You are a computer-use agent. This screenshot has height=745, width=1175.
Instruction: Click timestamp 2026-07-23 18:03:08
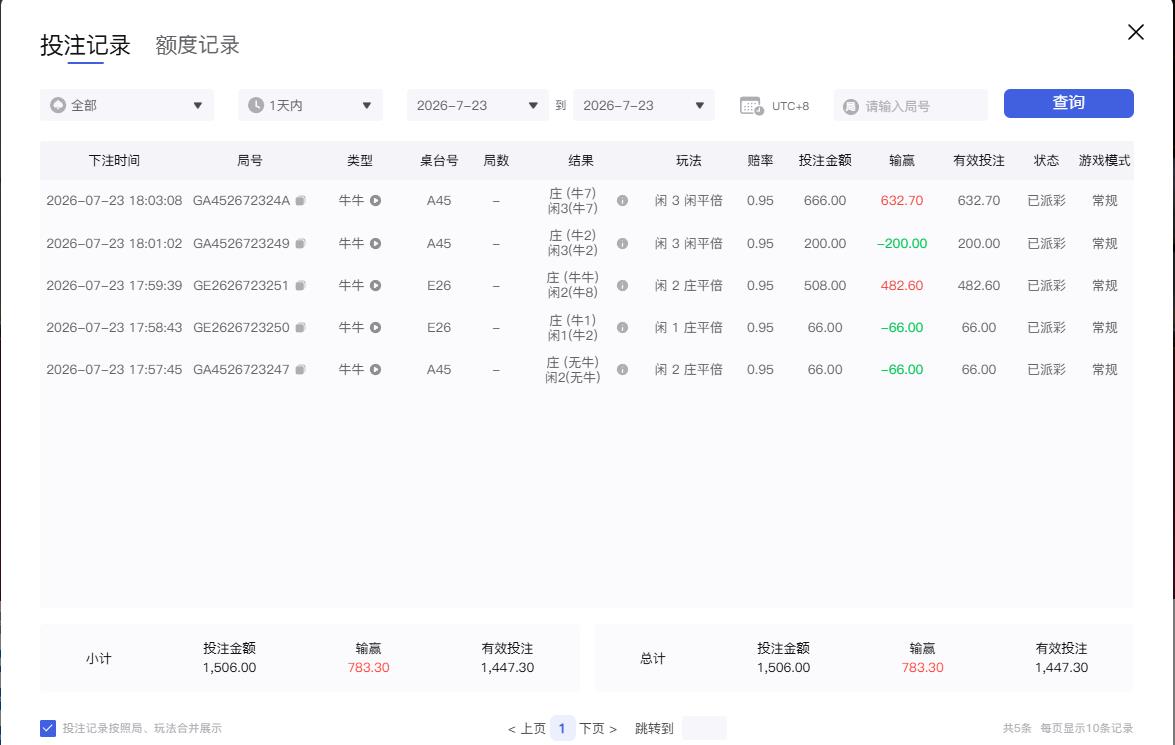(114, 201)
